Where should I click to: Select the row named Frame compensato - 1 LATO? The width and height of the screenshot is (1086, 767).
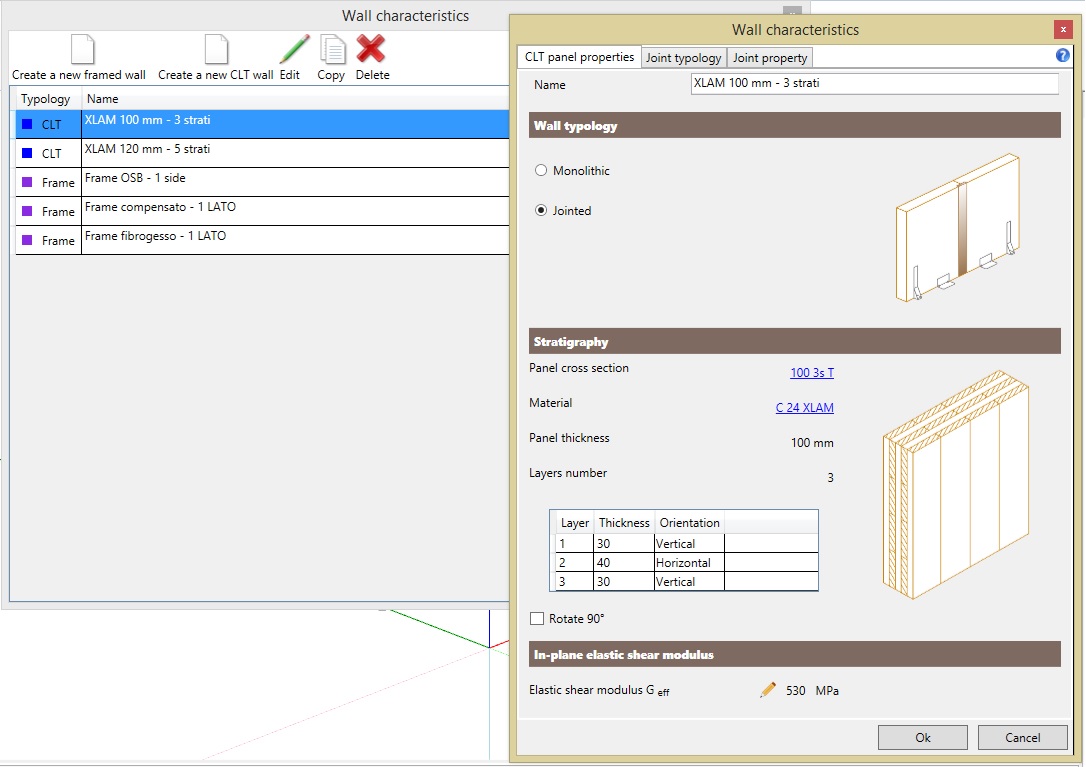tap(262, 211)
